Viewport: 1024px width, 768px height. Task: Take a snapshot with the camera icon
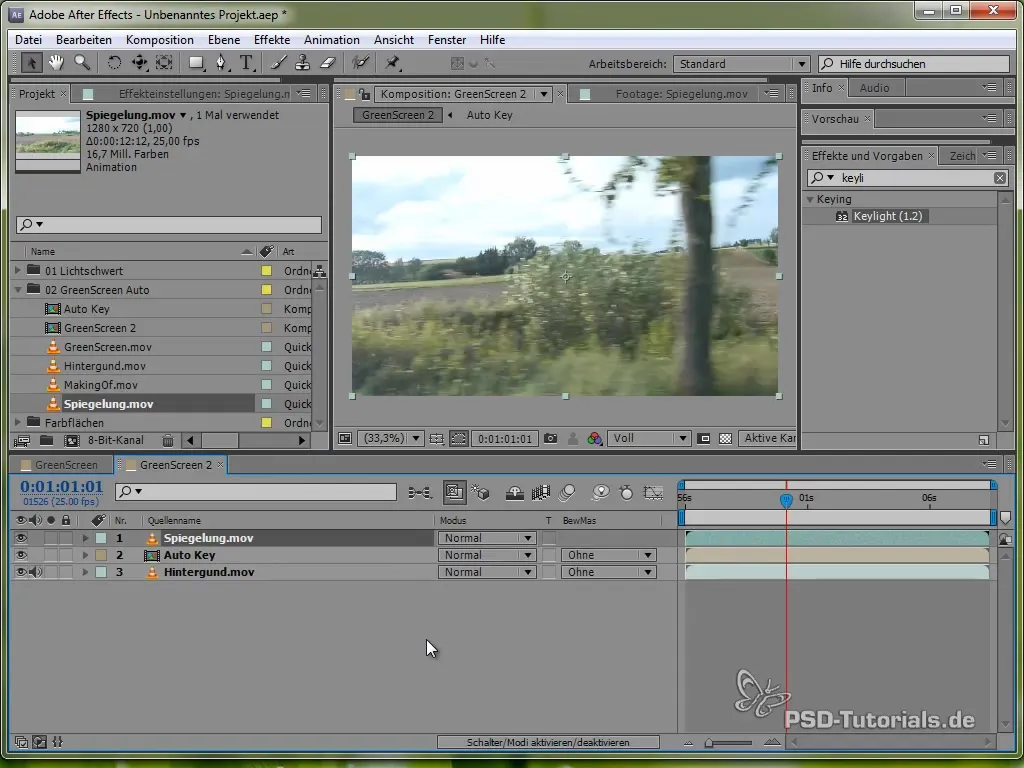click(551, 439)
